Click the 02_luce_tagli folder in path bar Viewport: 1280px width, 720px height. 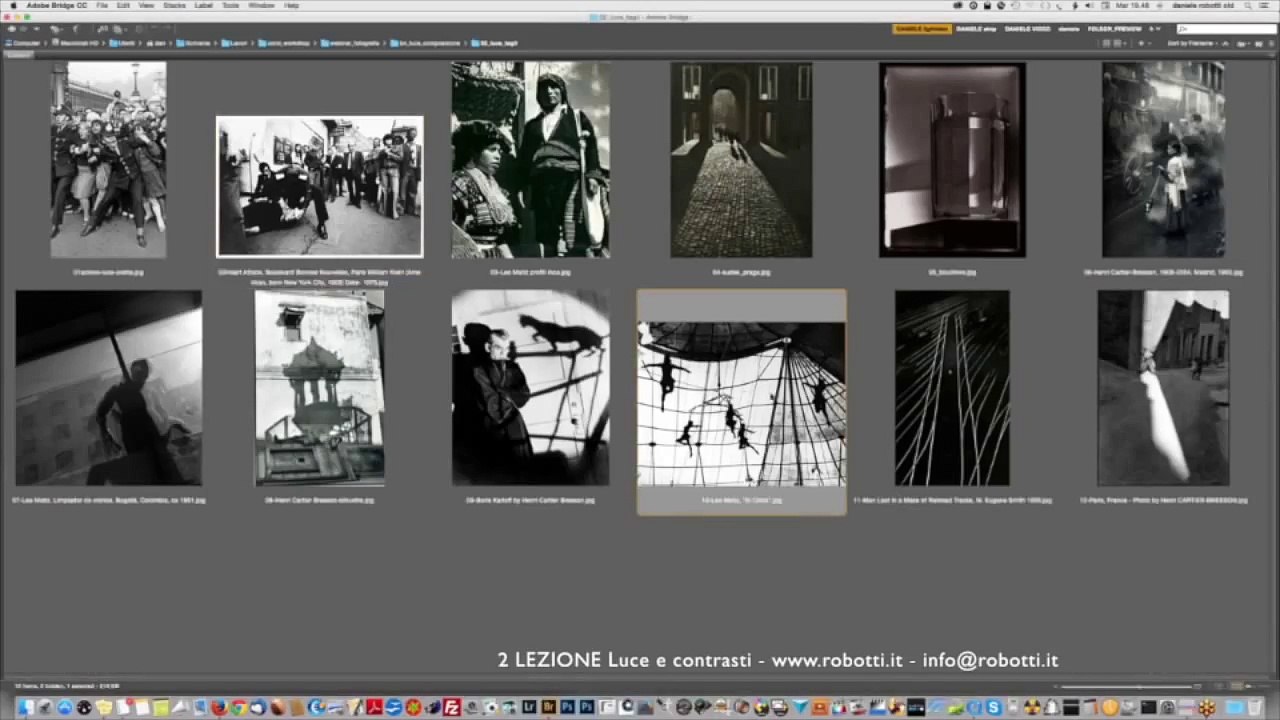tap(494, 43)
